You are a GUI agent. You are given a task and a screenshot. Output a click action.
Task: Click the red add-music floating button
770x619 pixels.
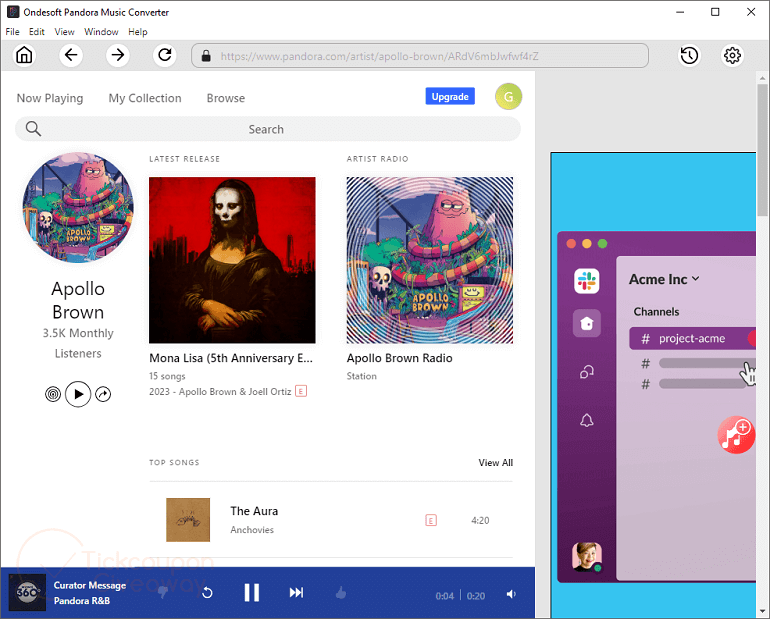pyautogui.click(x=736, y=434)
